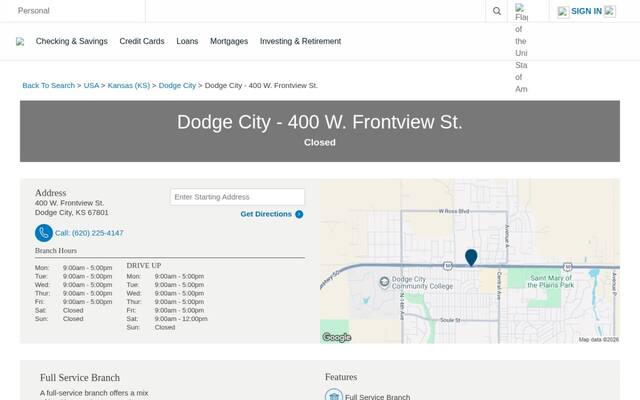The width and height of the screenshot is (640, 400).
Task: Click the blue phone call icon
Action: click(x=44, y=233)
